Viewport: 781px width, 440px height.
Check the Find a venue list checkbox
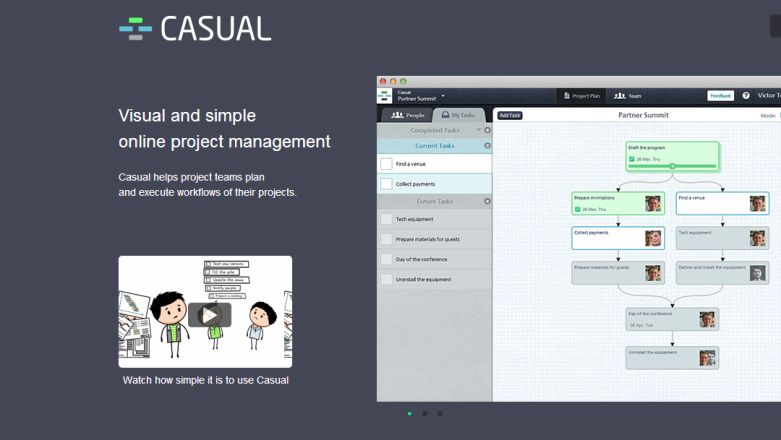coord(386,164)
